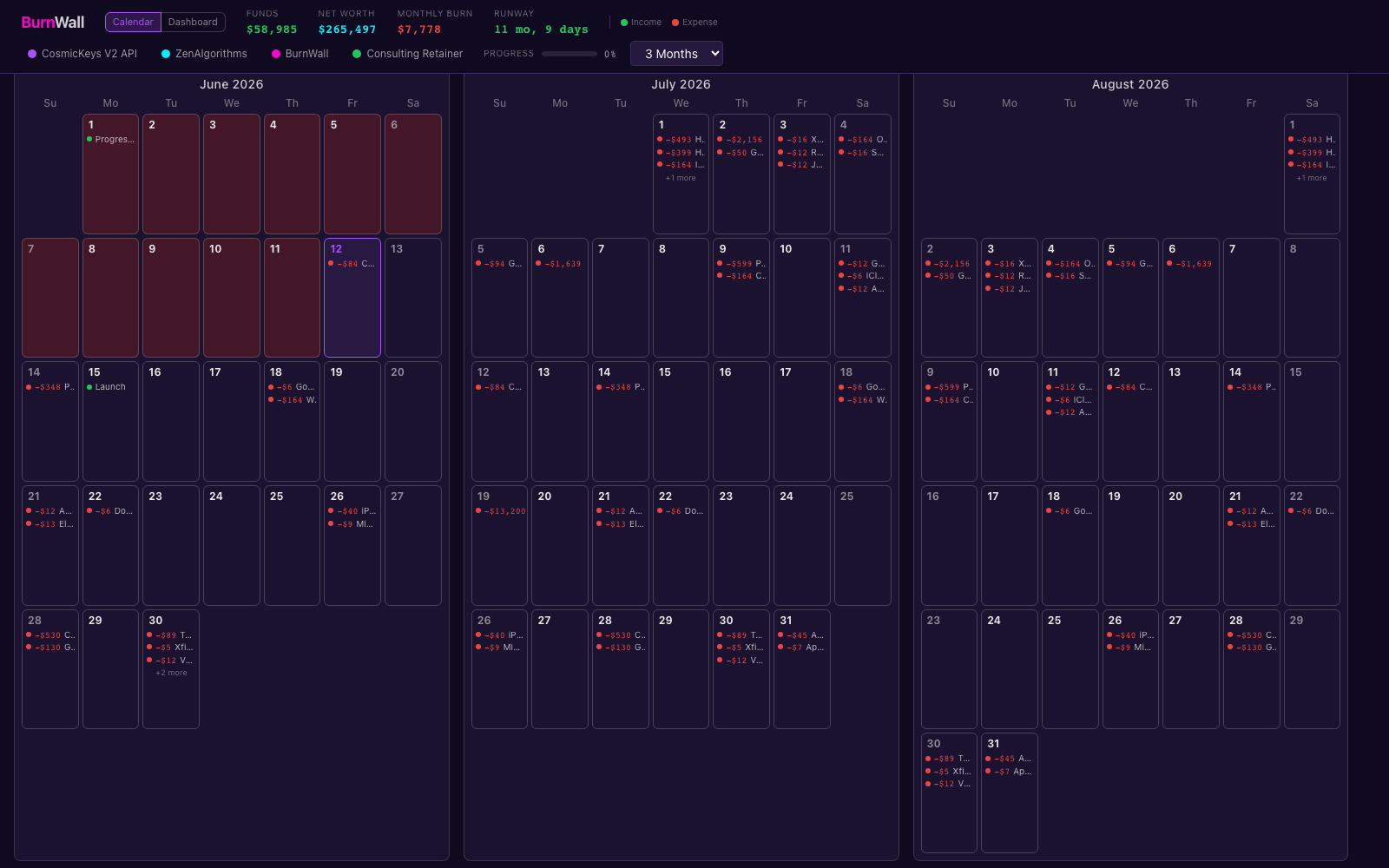Screen dimensions: 1389x868
Task: Click the -$348 expense on June 14
Action: tap(50, 387)
